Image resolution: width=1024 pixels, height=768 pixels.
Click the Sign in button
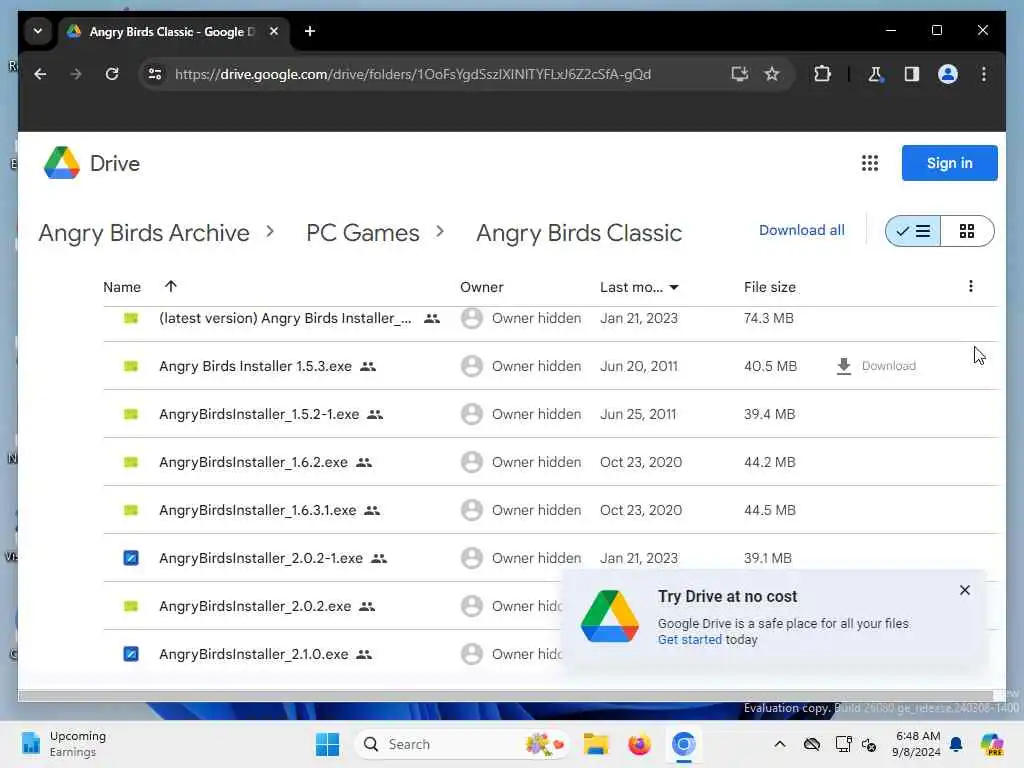coord(949,163)
